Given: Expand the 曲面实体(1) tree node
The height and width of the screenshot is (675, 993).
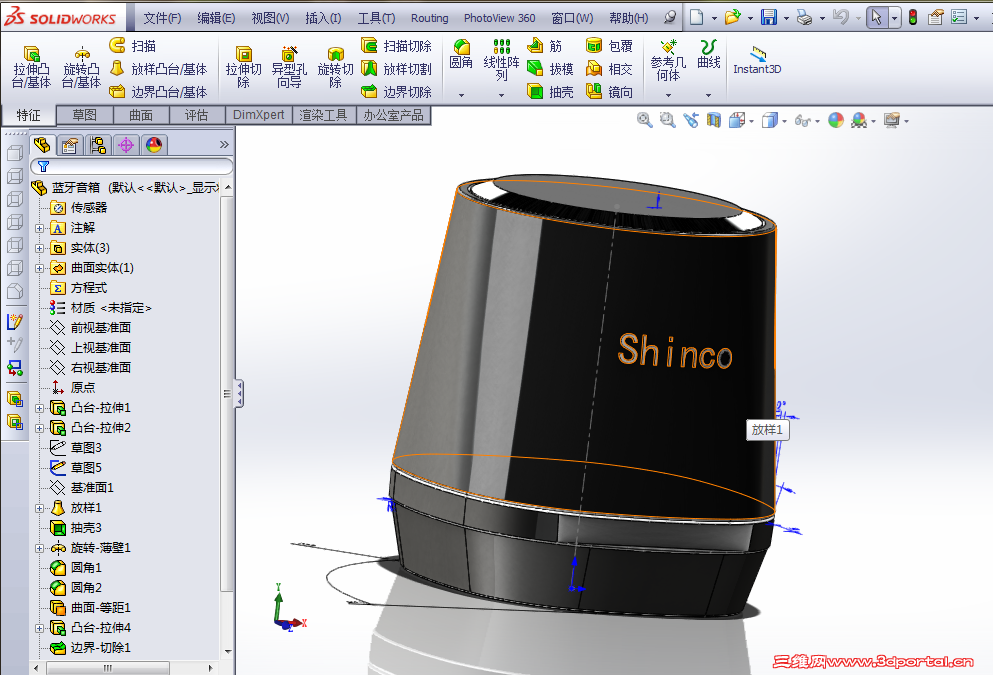Looking at the screenshot, I should click(x=39, y=268).
